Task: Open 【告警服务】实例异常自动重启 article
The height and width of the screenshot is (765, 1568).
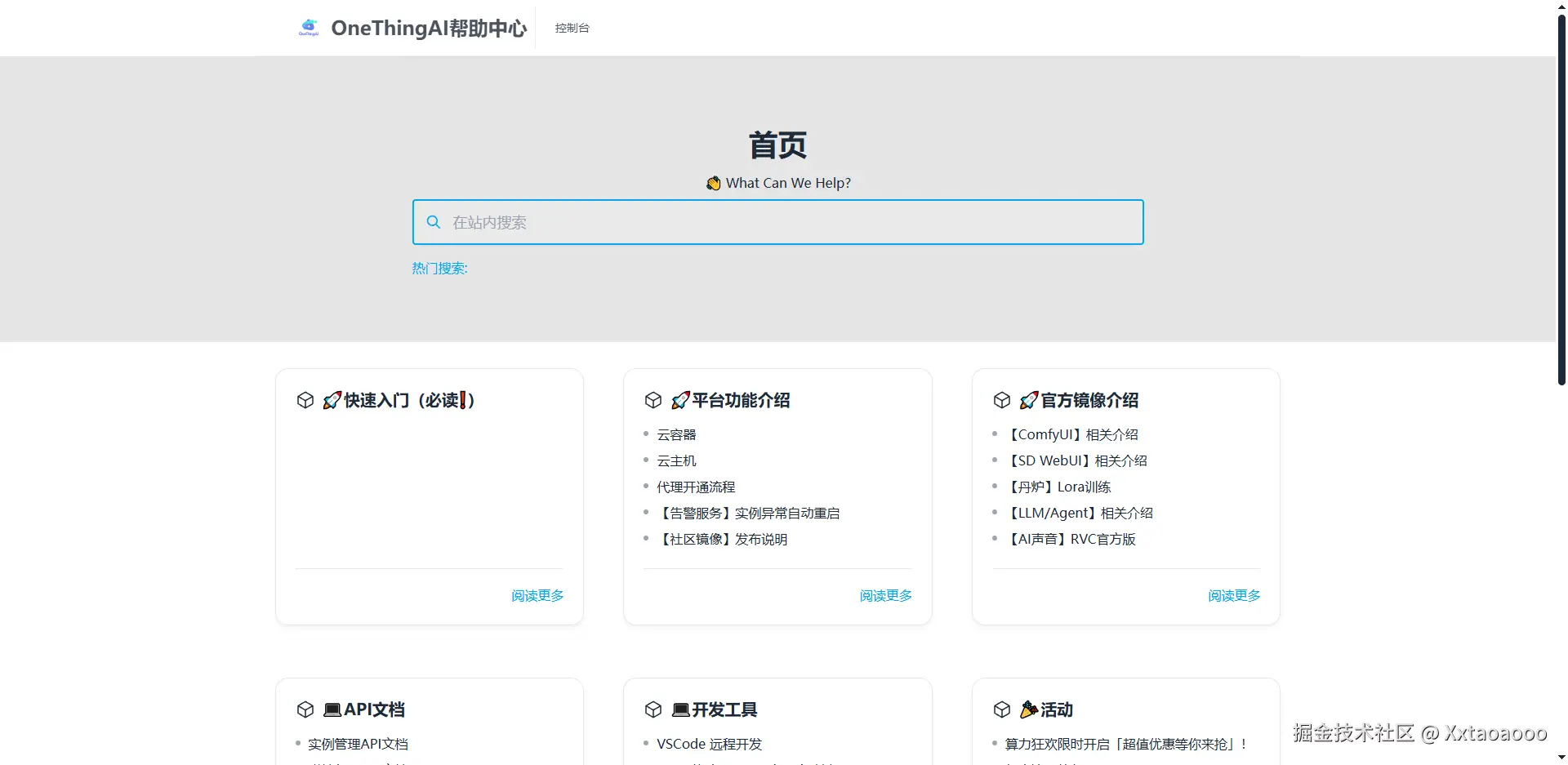Action: (x=748, y=514)
